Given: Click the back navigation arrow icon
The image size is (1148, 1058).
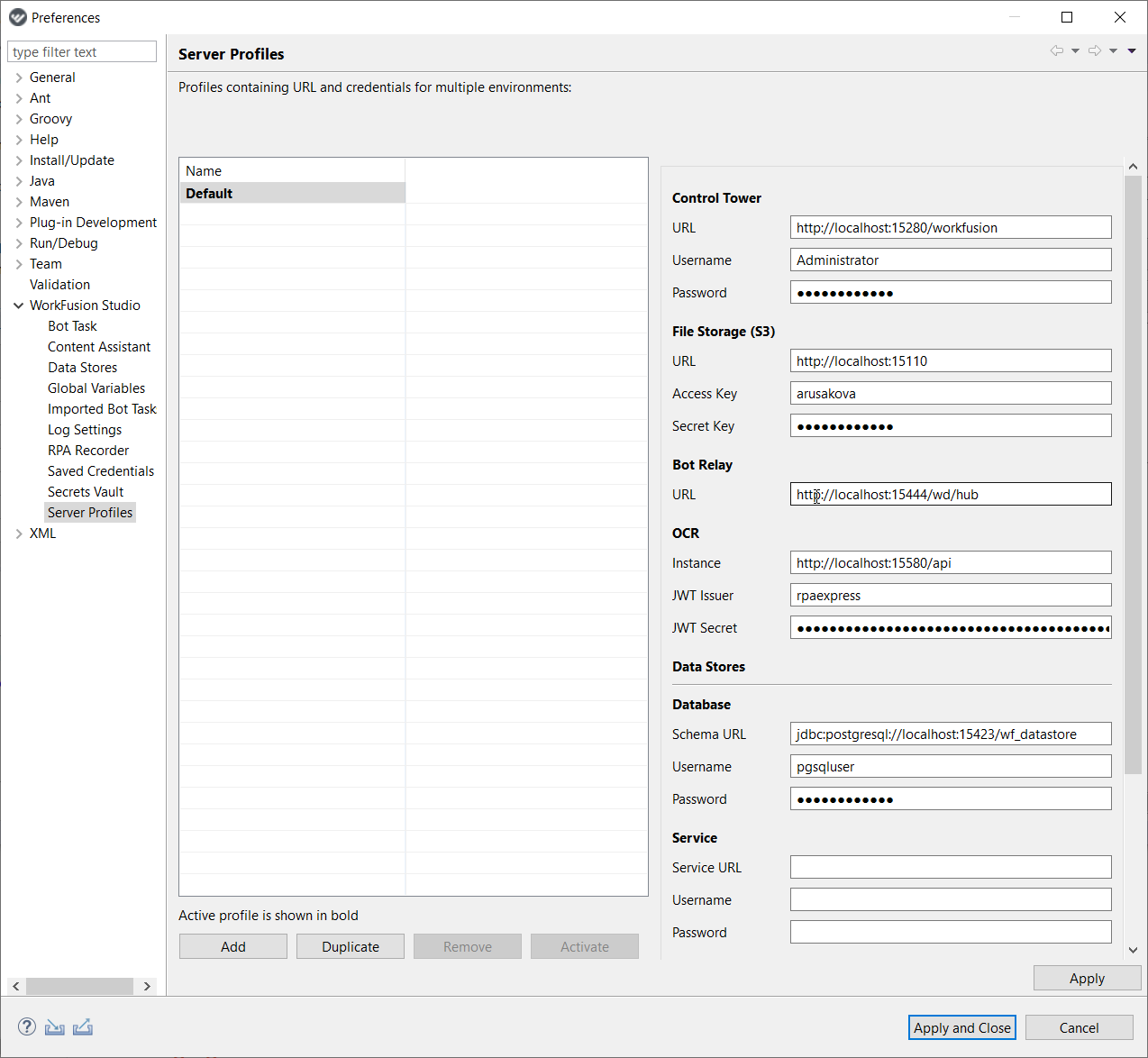Looking at the screenshot, I should (1056, 50).
